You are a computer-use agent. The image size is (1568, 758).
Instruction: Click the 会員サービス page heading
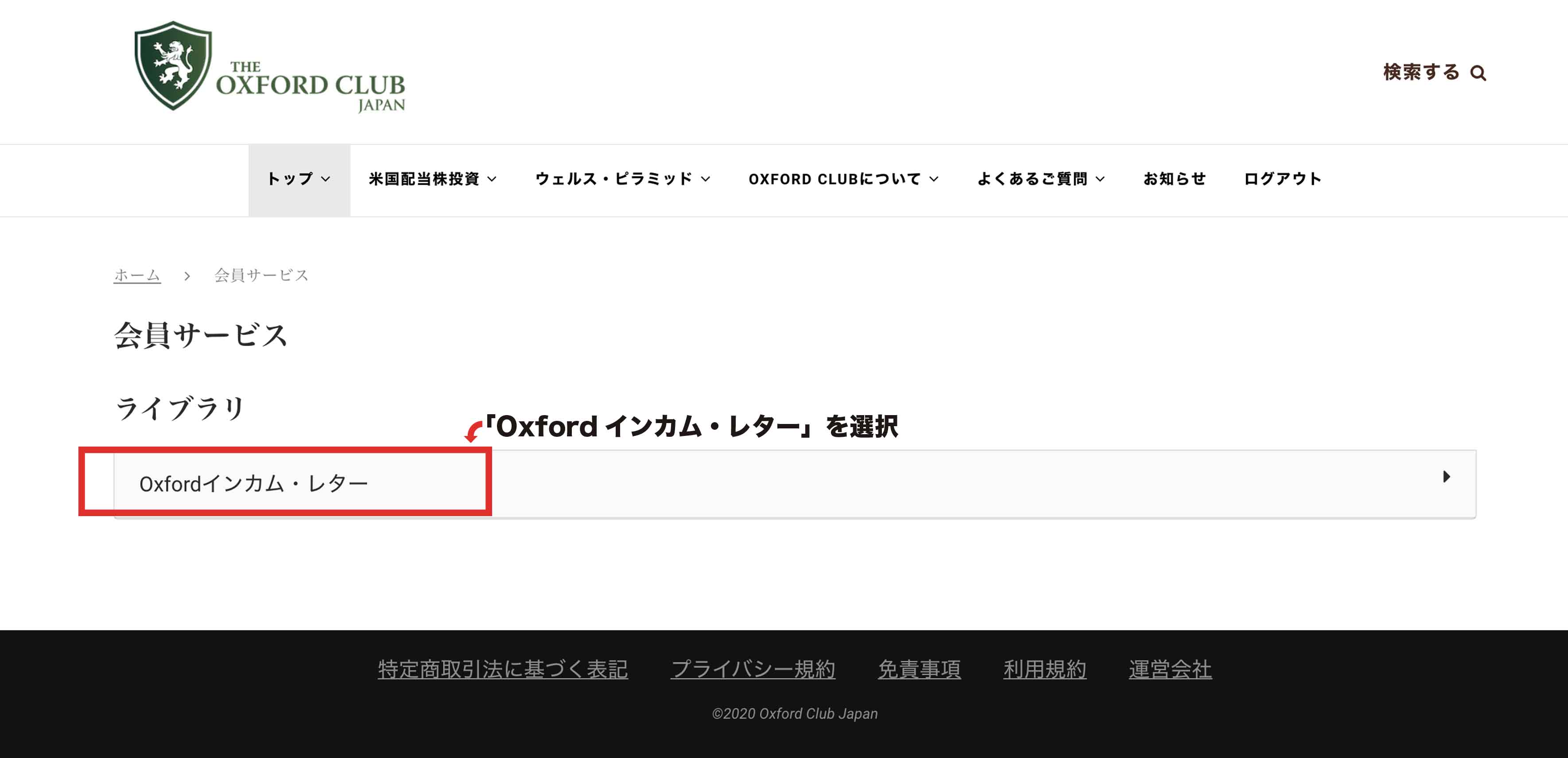(x=201, y=335)
